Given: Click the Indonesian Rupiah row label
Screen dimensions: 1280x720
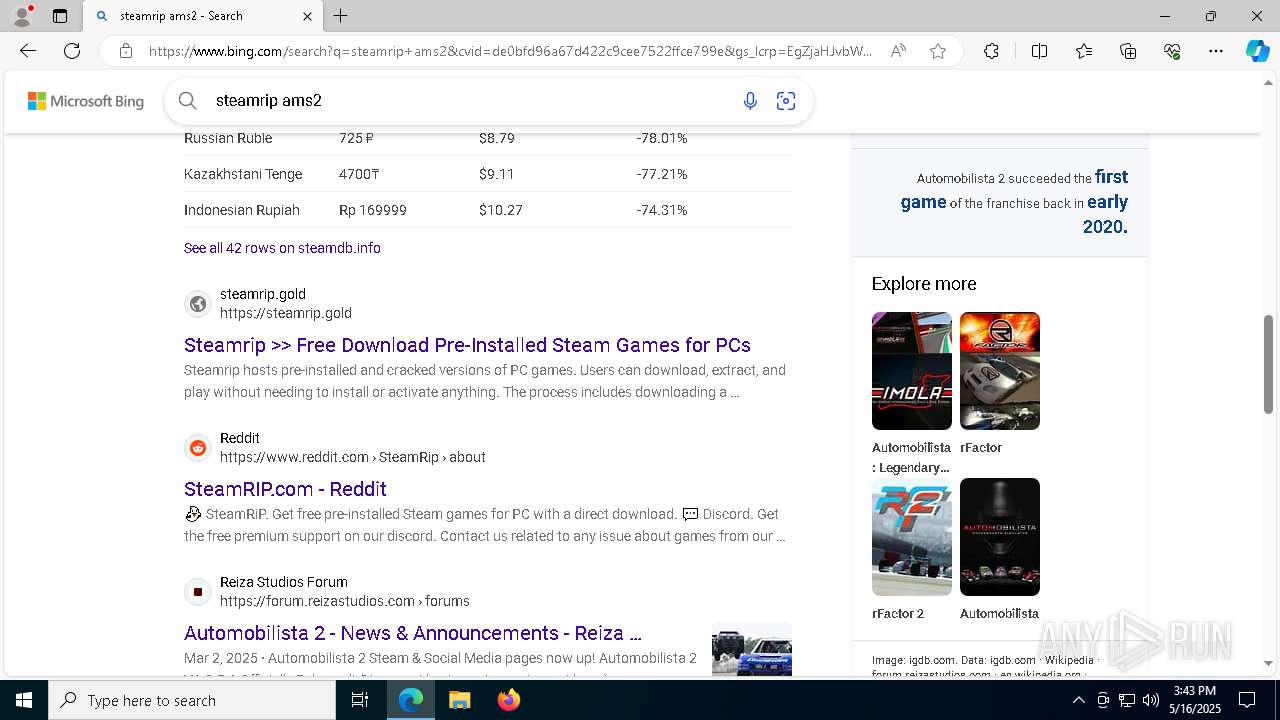Looking at the screenshot, I should [242, 210].
